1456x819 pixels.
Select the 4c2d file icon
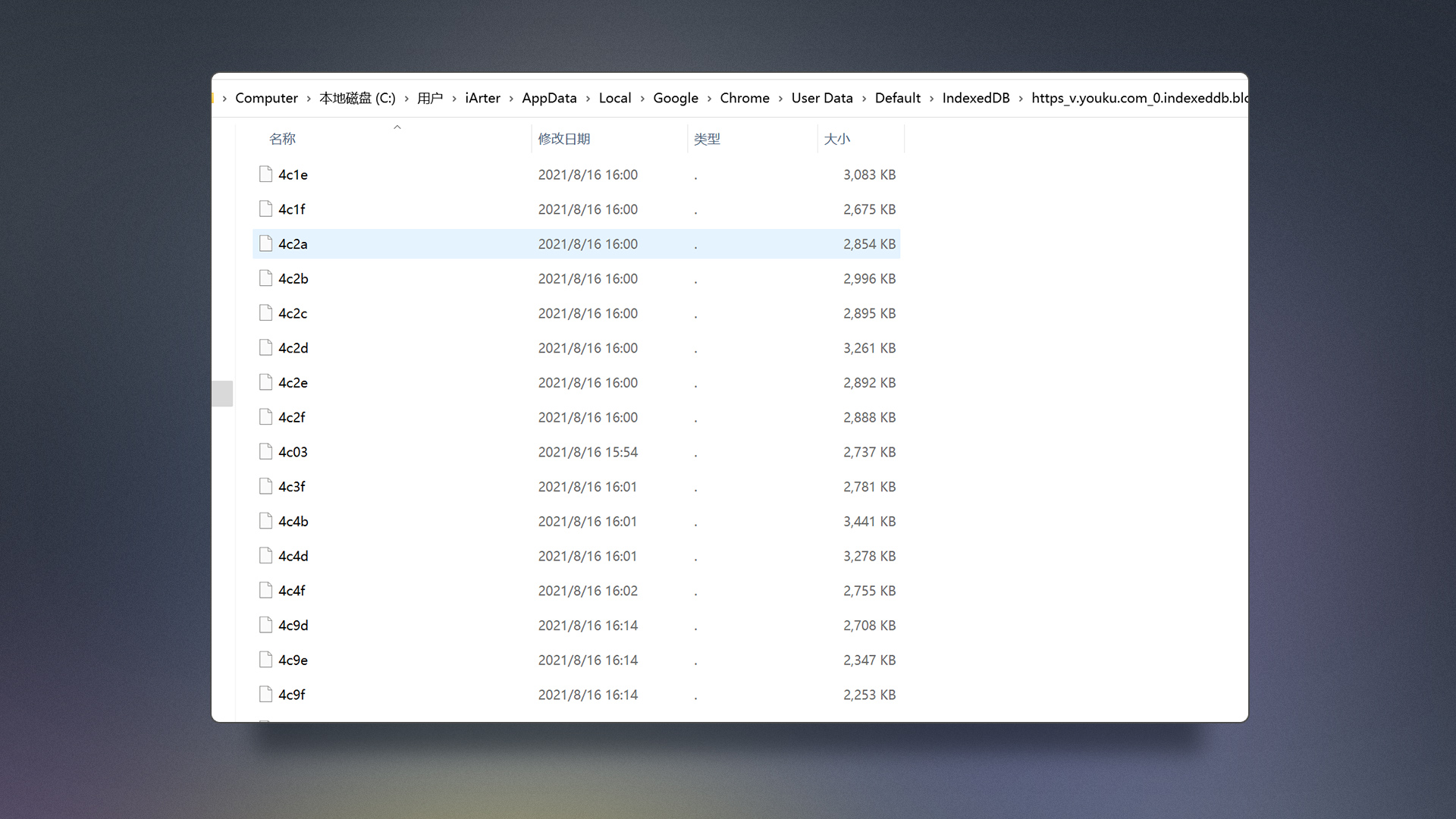tap(265, 348)
